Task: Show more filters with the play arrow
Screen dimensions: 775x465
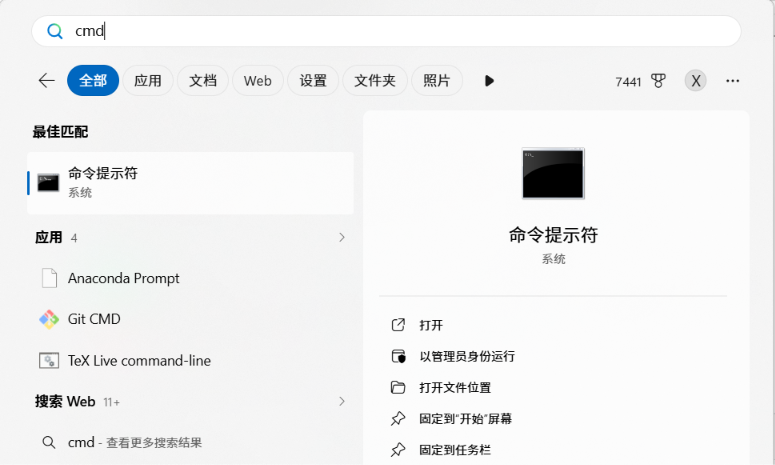Action: click(489, 81)
